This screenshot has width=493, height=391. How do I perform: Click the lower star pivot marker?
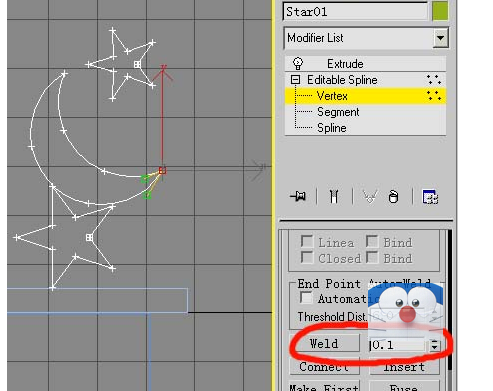[x=89, y=237]
